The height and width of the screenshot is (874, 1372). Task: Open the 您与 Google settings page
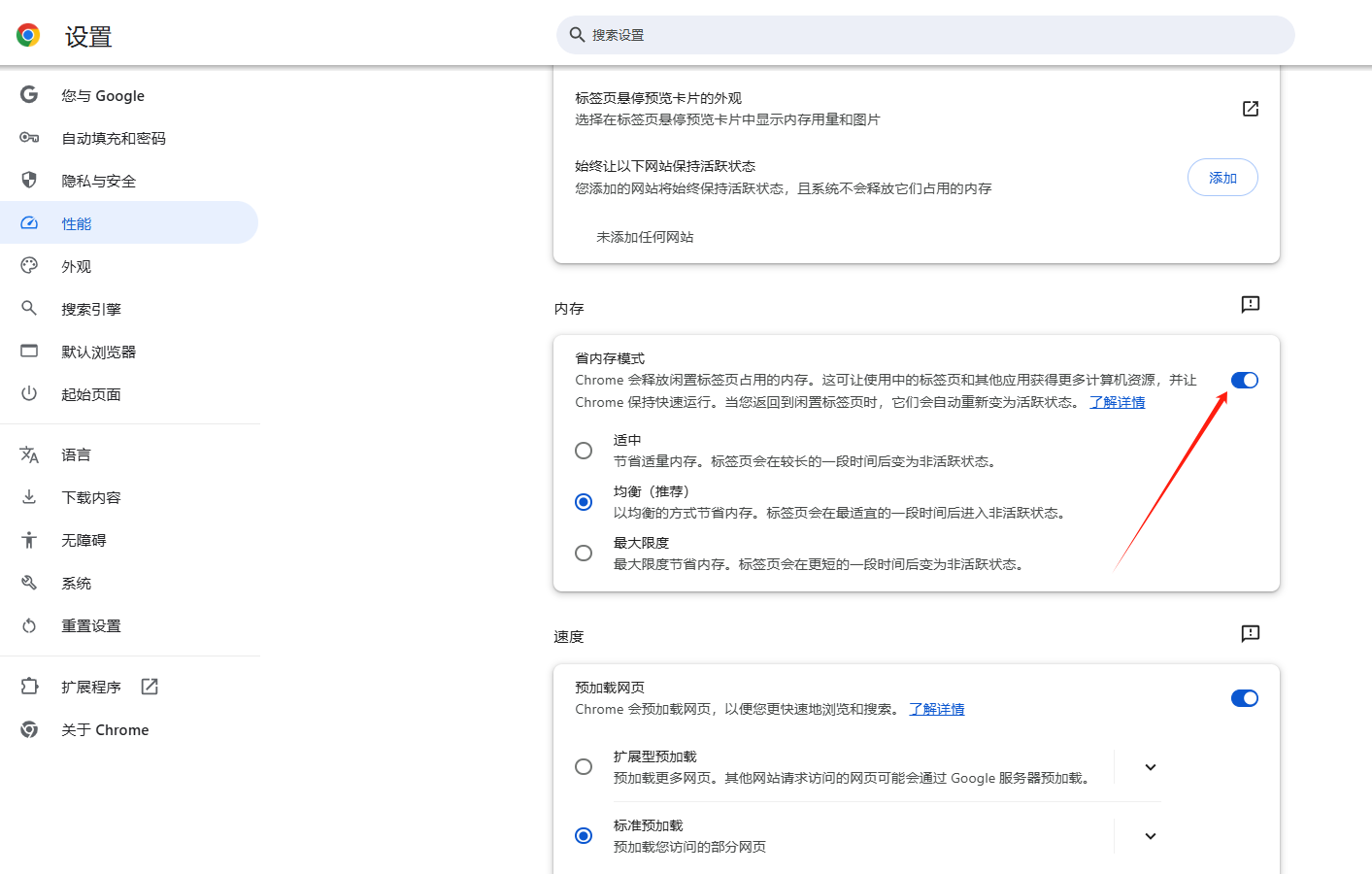pos(129,95)
